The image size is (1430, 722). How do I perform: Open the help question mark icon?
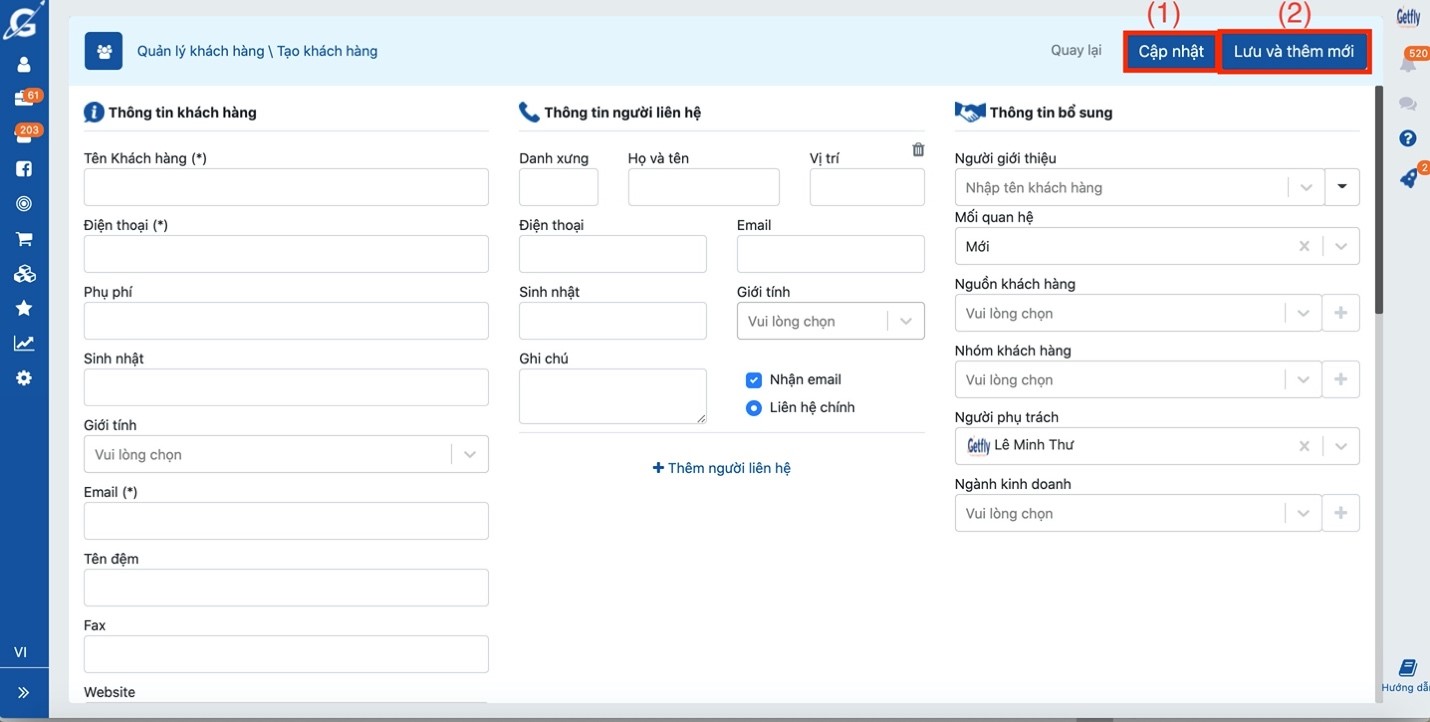point(1408,139)
